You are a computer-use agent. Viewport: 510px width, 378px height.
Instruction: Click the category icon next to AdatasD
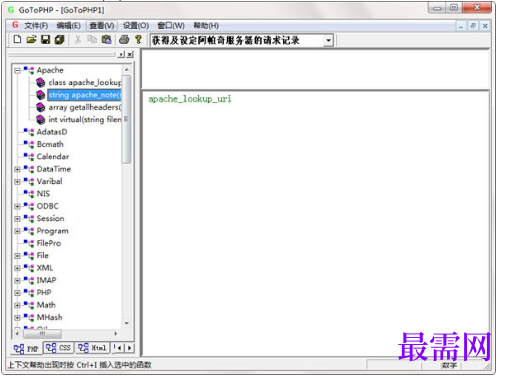click(29, 132)
